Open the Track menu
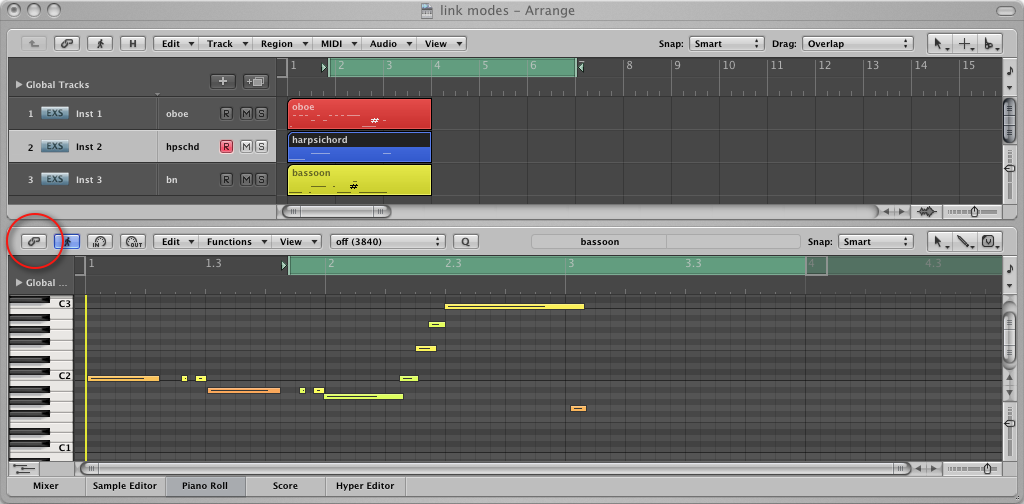 click(x=225, y=44)
